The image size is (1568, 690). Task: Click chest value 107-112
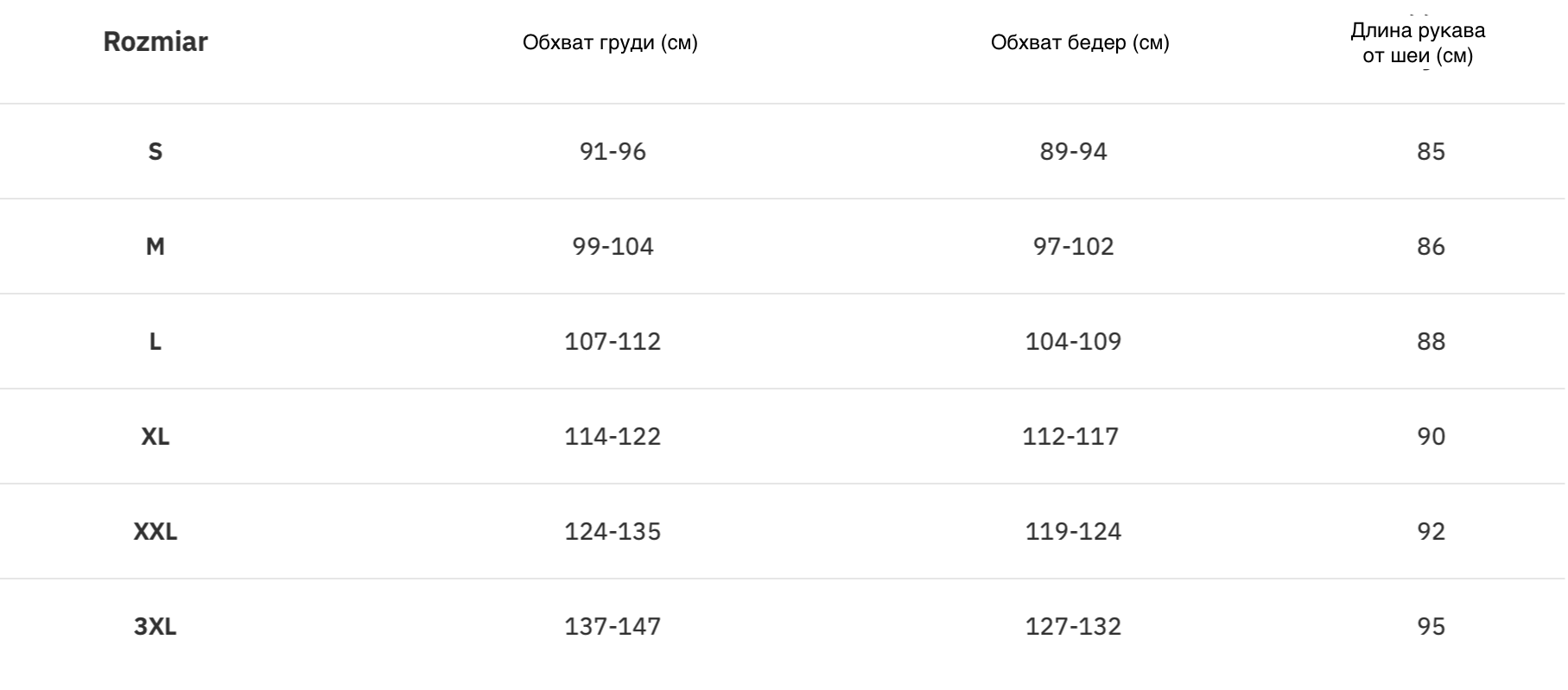[613, 342]
